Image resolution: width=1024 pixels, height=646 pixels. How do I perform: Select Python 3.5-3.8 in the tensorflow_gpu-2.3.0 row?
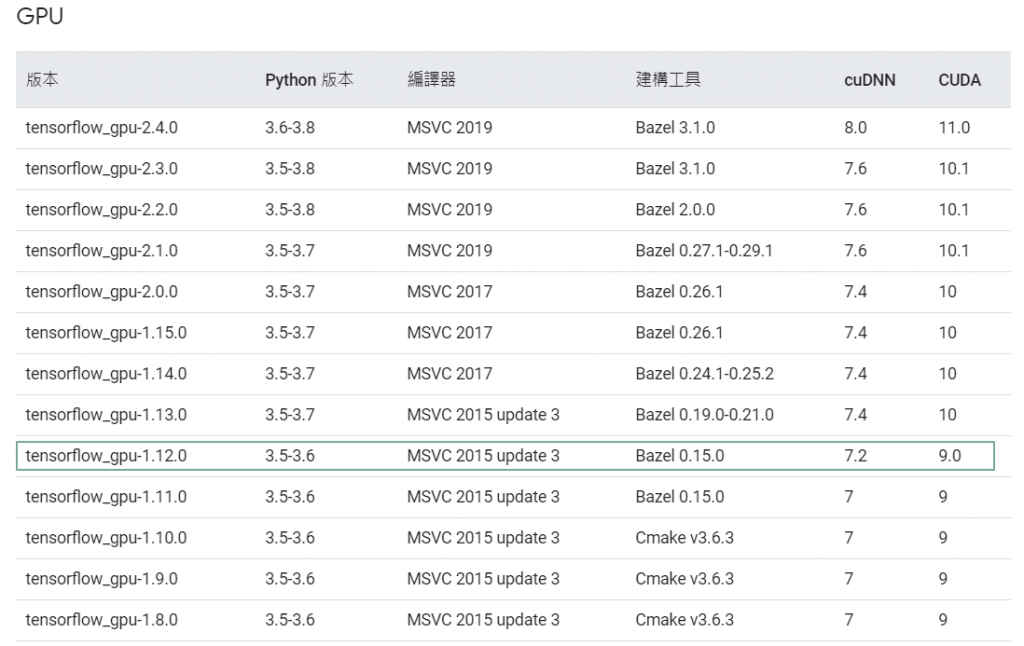[x=290, y=169]
